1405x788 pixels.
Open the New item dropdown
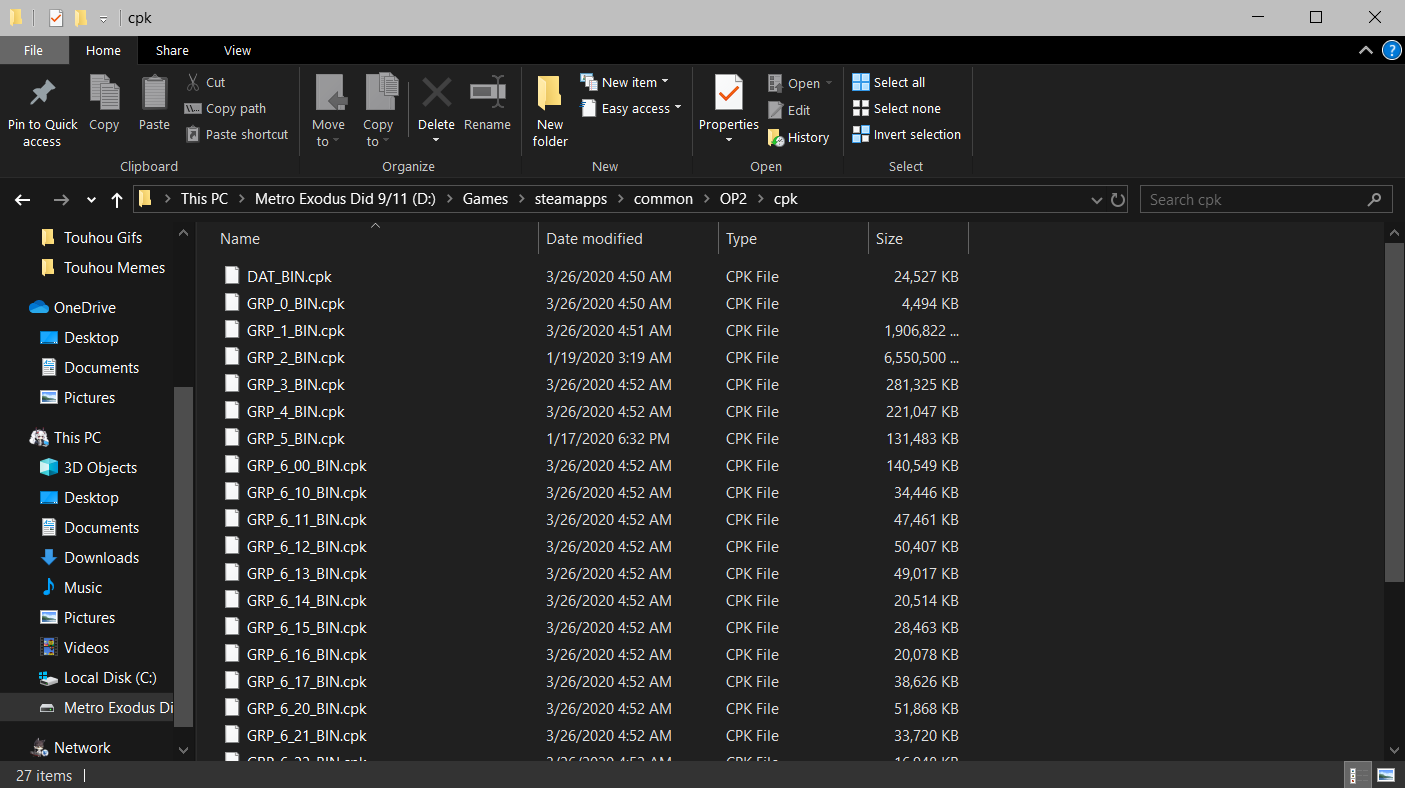[624, 82]
